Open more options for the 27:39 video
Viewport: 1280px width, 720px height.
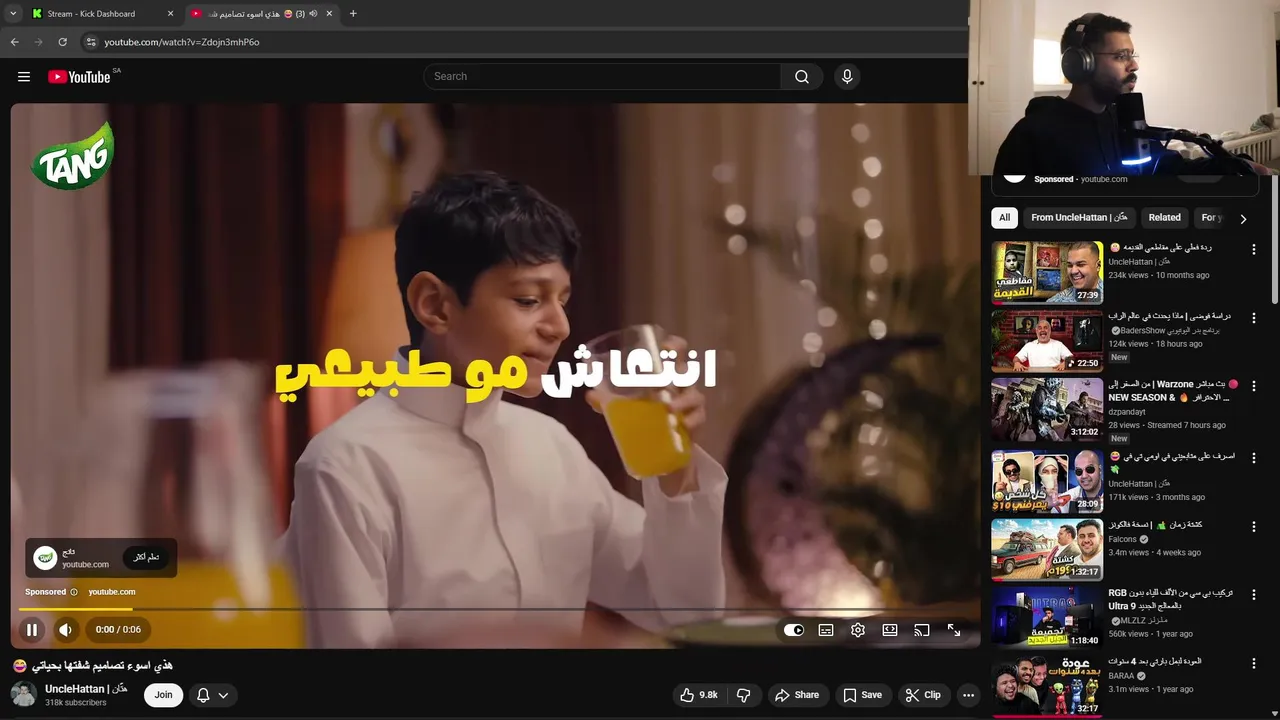1253,249
